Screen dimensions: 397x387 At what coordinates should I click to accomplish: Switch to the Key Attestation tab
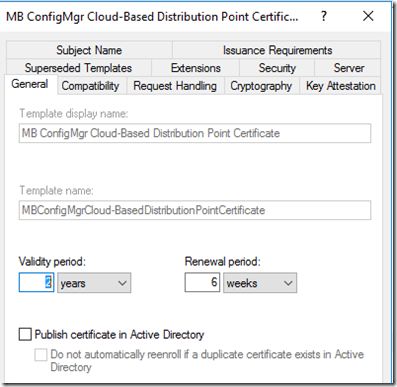pyautogui.click(x=341, y=86)
